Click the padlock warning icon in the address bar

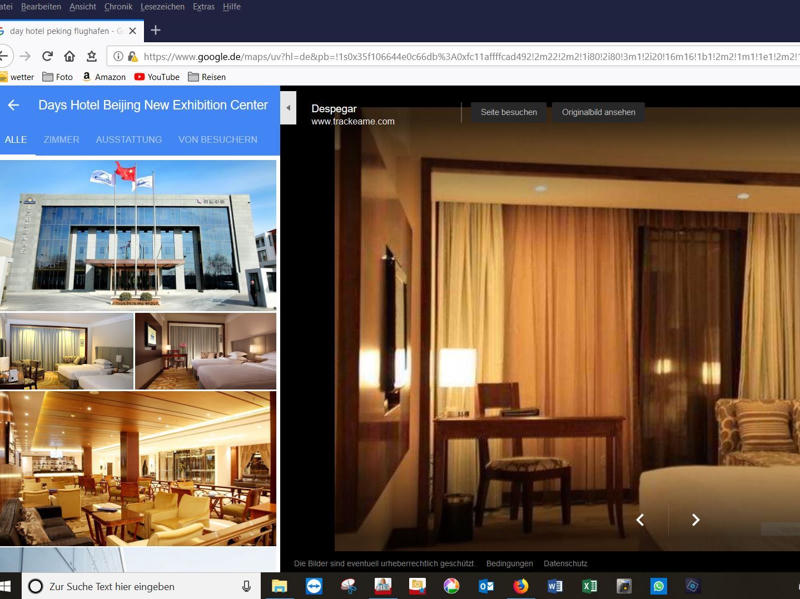pyautogui.click(x=133, y=56)
